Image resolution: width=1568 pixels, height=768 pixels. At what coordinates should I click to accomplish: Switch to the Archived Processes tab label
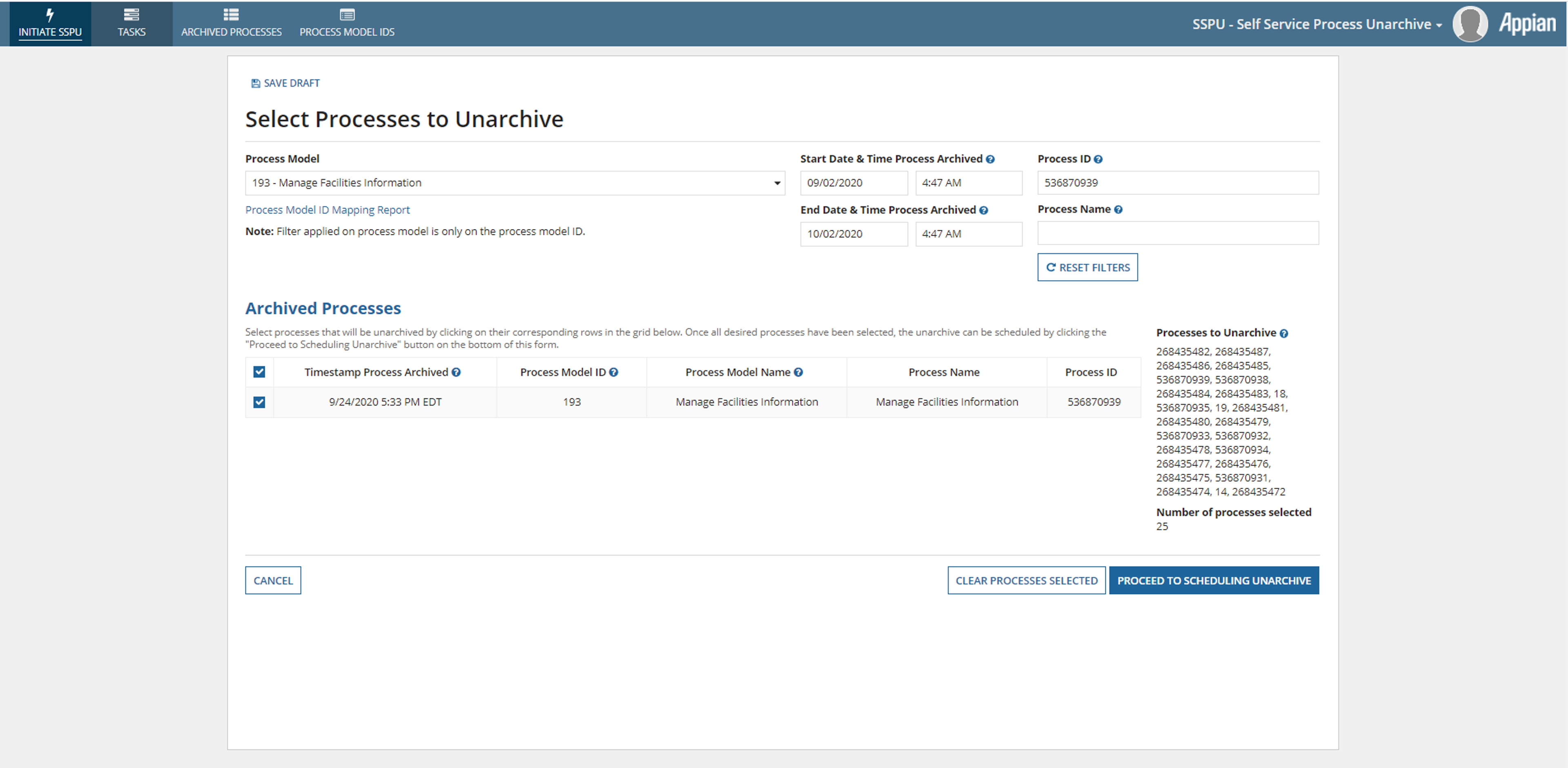[231, 32]
